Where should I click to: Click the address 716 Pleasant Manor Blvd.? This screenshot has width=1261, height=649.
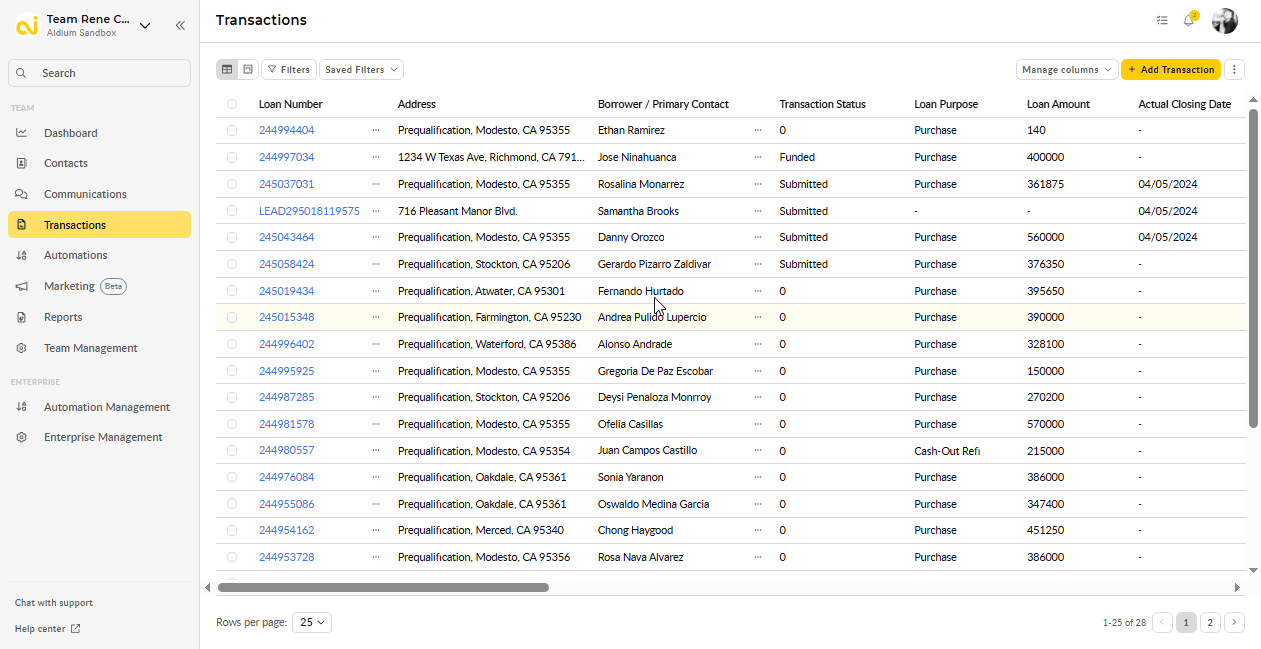tap(459, 211)
